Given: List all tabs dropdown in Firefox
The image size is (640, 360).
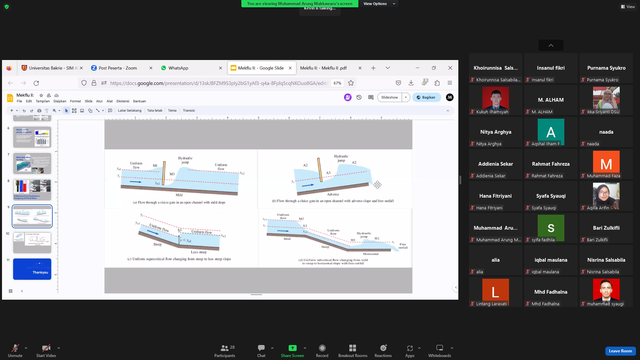Looking at the screenshot, I should point(387,68).
